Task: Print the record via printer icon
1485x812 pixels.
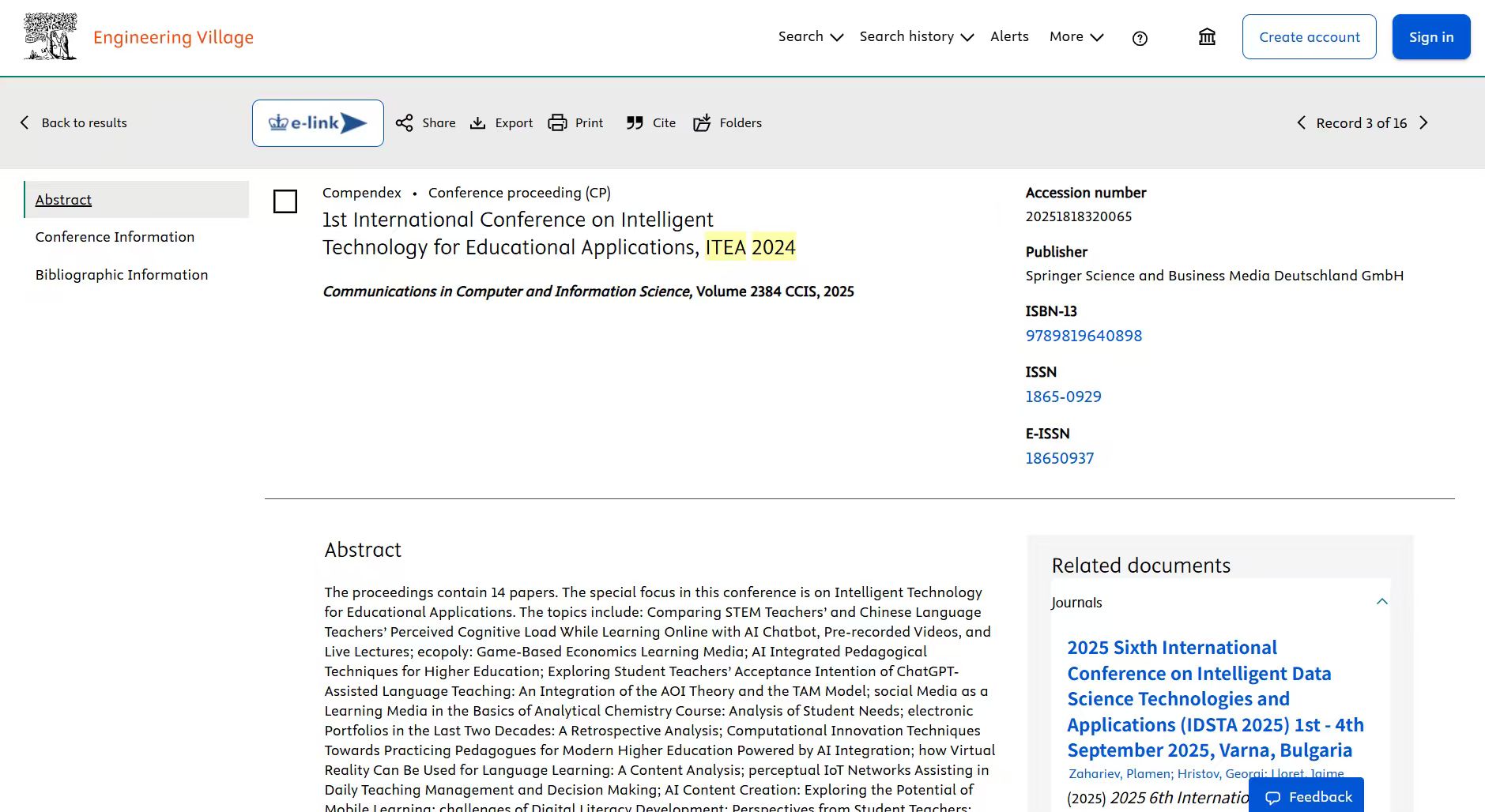Action: click(558, 123)
